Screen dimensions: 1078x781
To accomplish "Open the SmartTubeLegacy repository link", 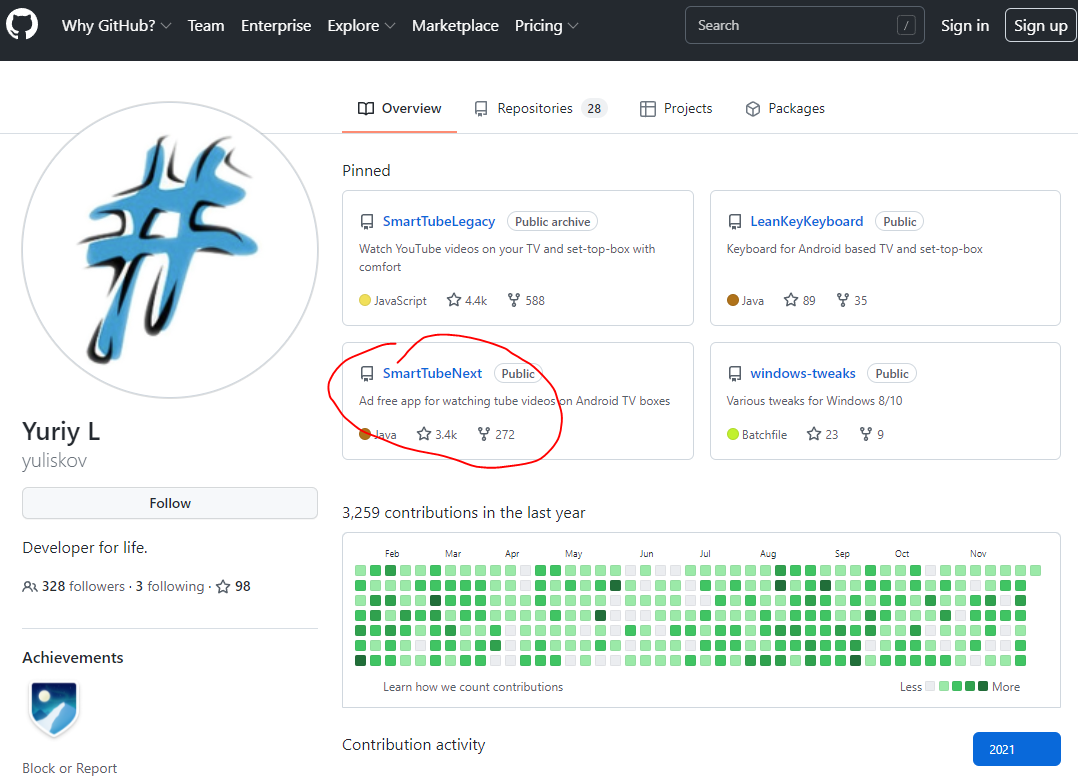I will click(439, 221).
